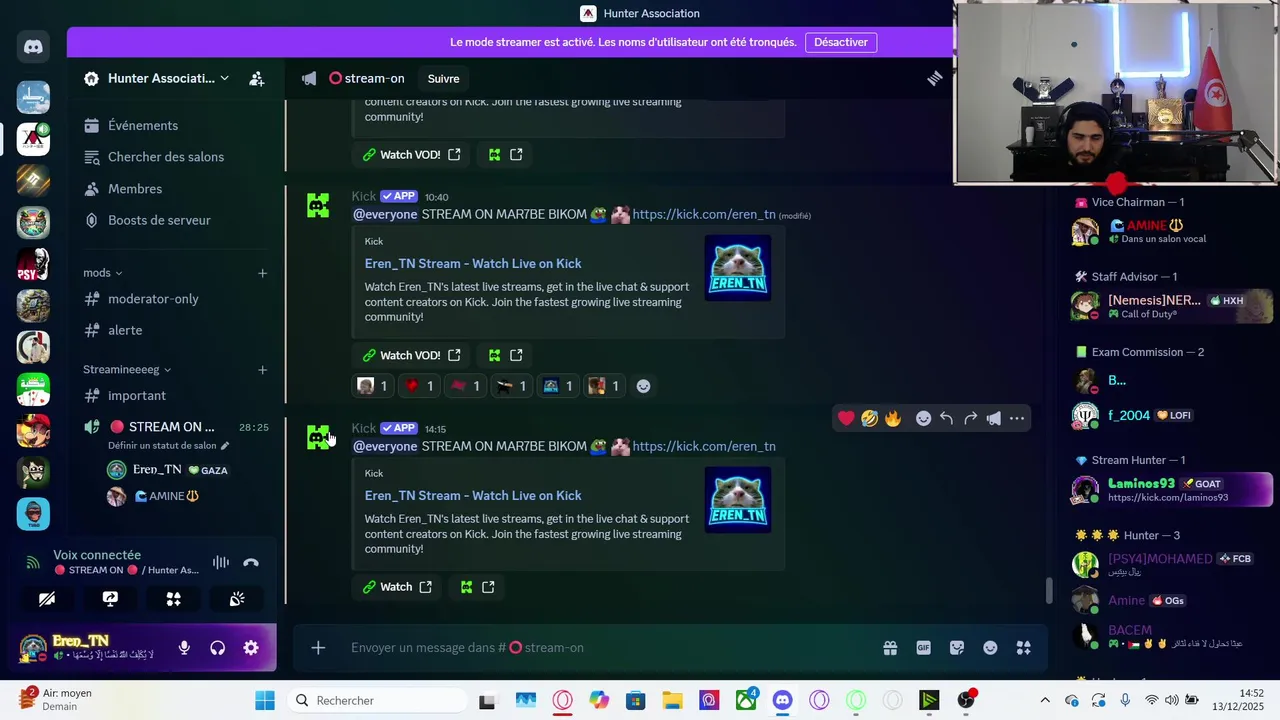Open sticker picker in message bar

point(957,648)
